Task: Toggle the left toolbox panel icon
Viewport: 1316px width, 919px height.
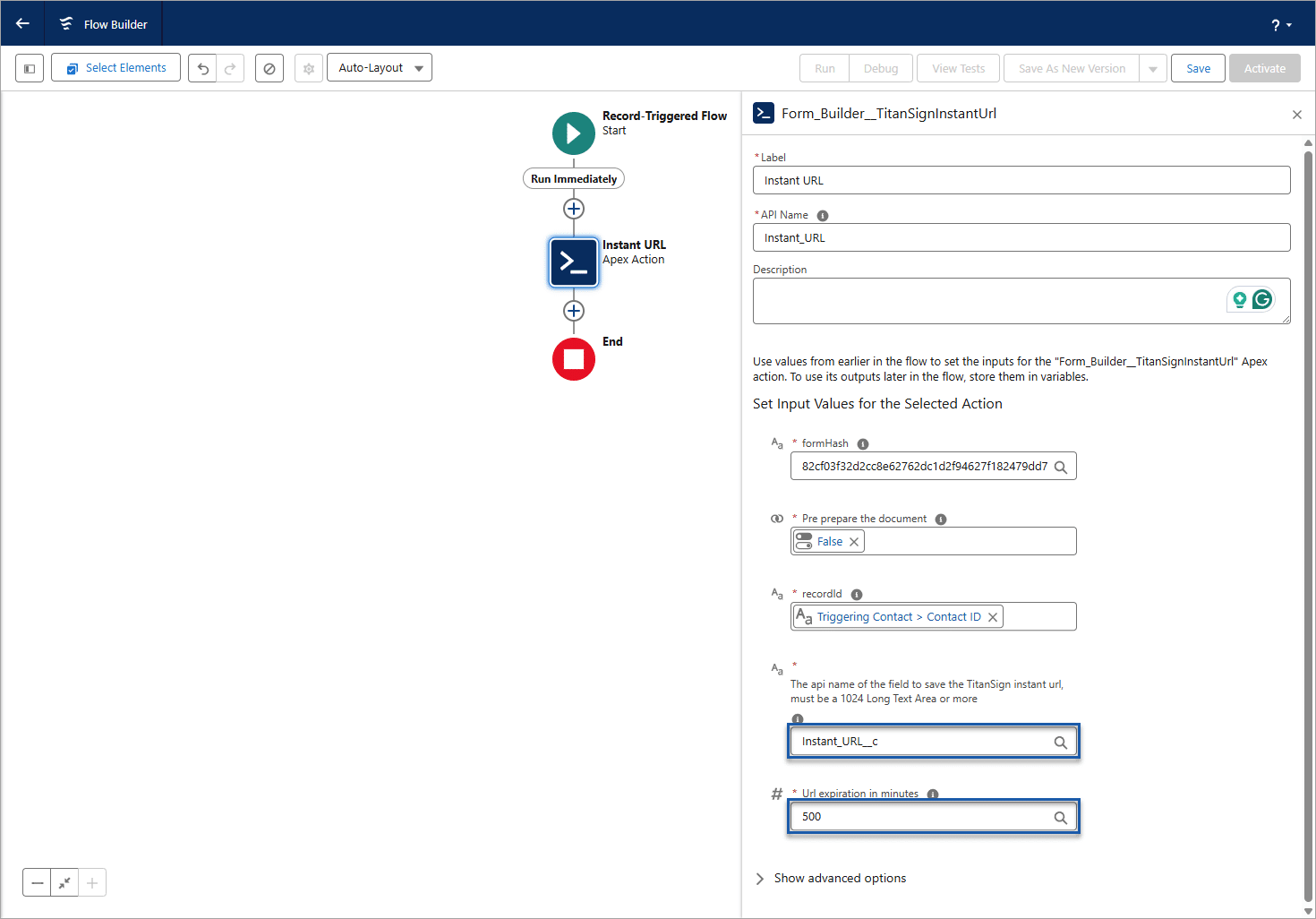Action: (30, 68)
